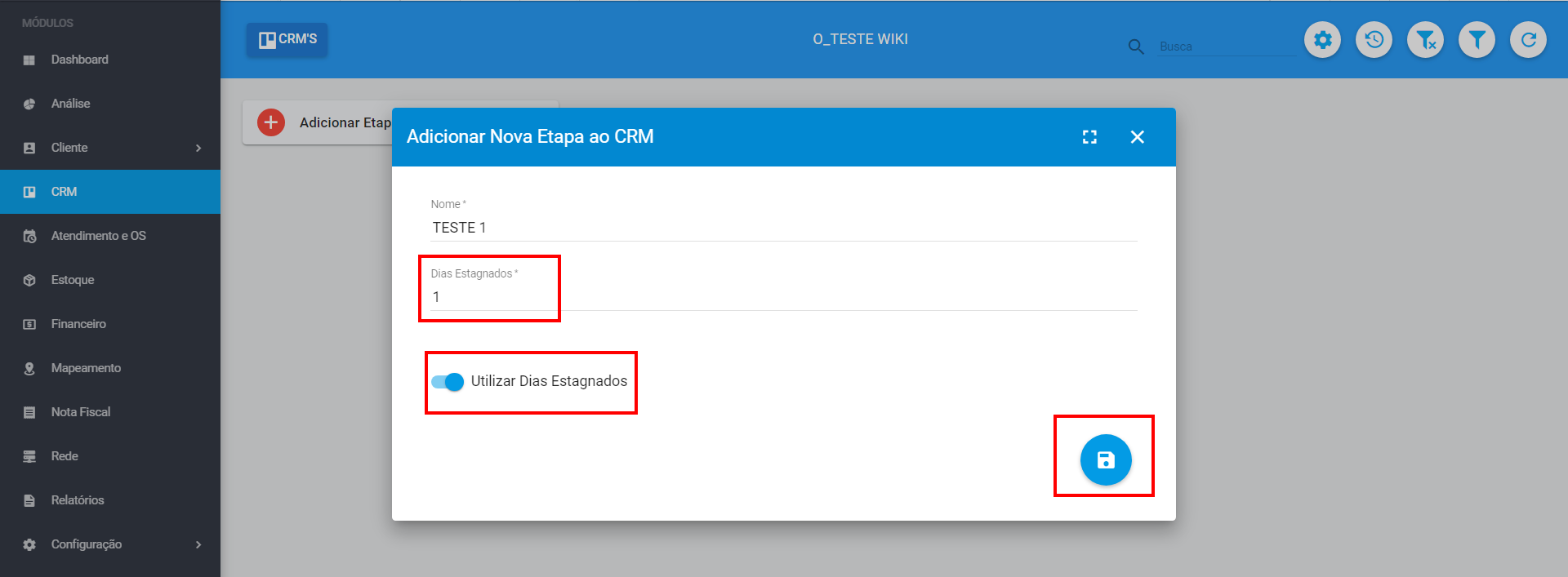Open the Mapeamento module
Image resolution: width=1568 pixels, height=577 pixels.
110,368
